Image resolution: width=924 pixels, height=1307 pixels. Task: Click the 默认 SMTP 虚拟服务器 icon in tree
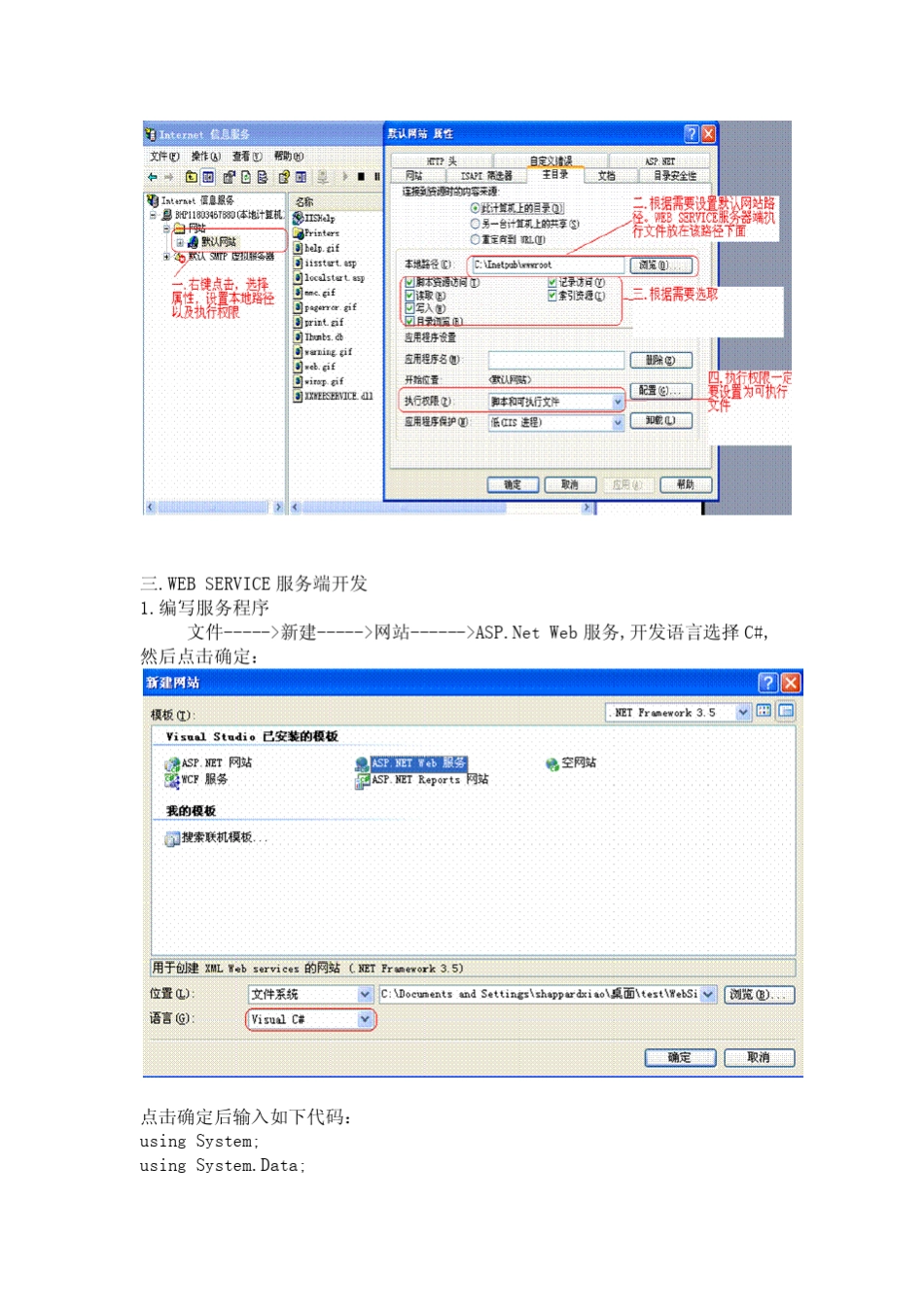click(x=180, y=257)
